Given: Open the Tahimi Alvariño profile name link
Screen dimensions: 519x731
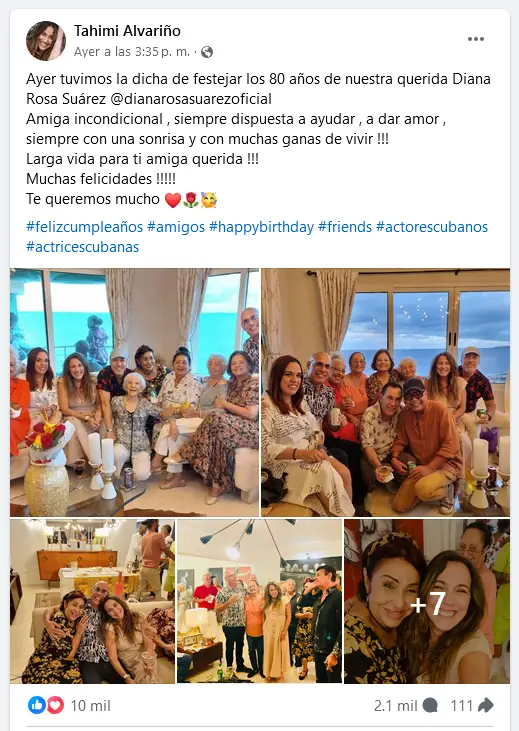Looking at the screenshot, I should [x=127, y=31].
